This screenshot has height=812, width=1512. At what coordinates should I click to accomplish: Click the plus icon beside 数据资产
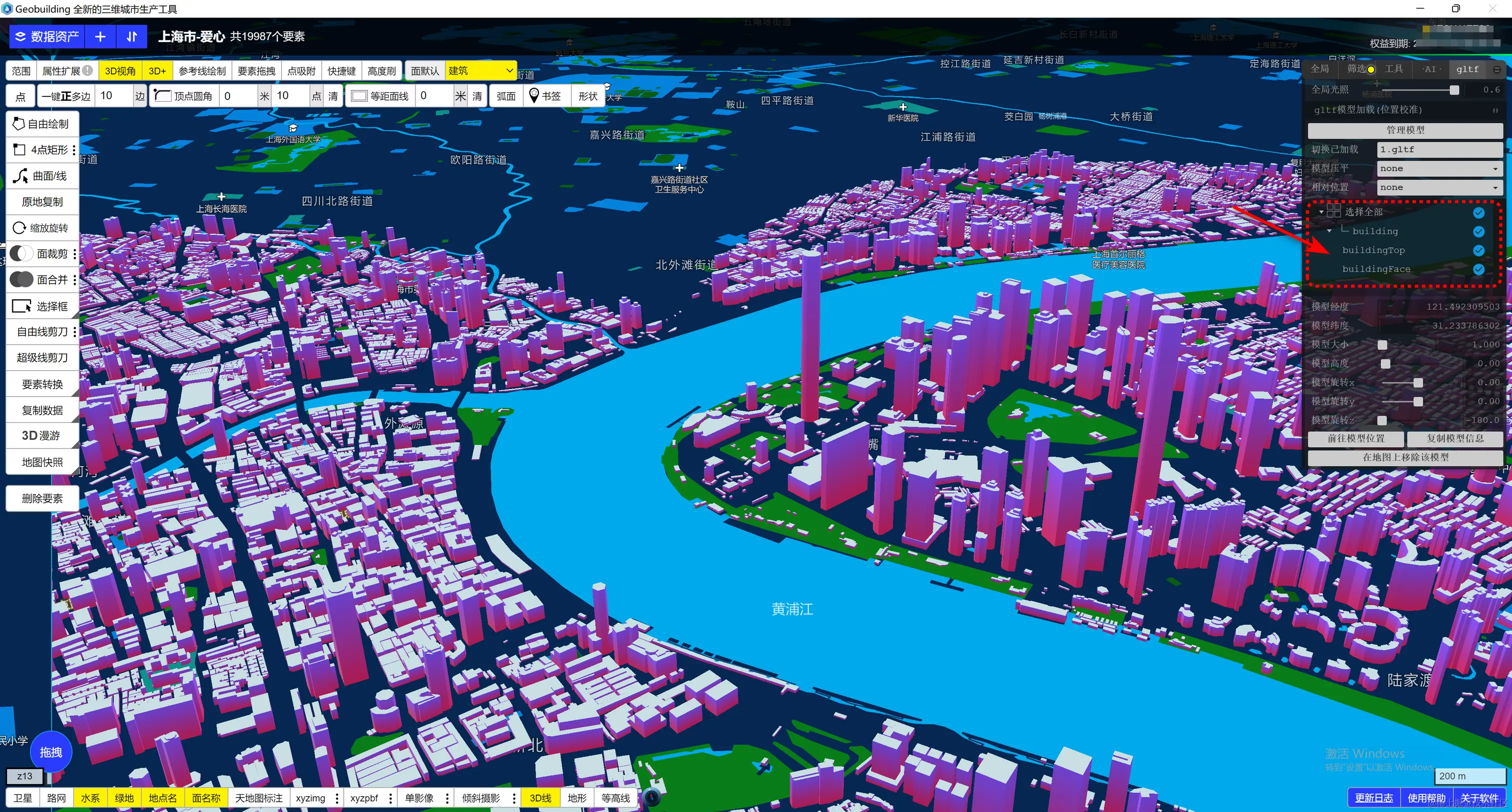click(100, 36)
